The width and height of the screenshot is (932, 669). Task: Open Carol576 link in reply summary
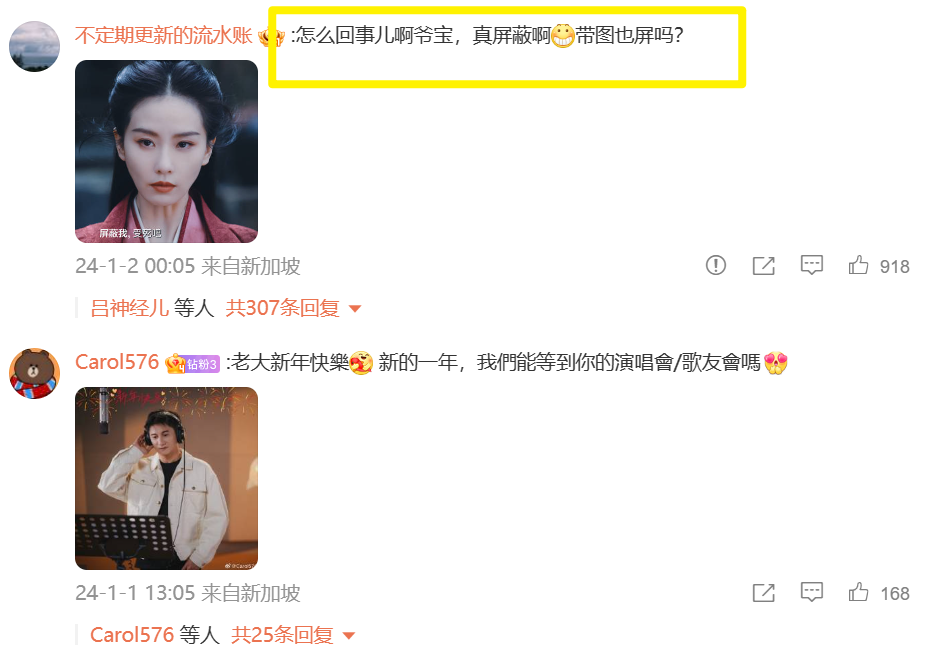point(132,635)
